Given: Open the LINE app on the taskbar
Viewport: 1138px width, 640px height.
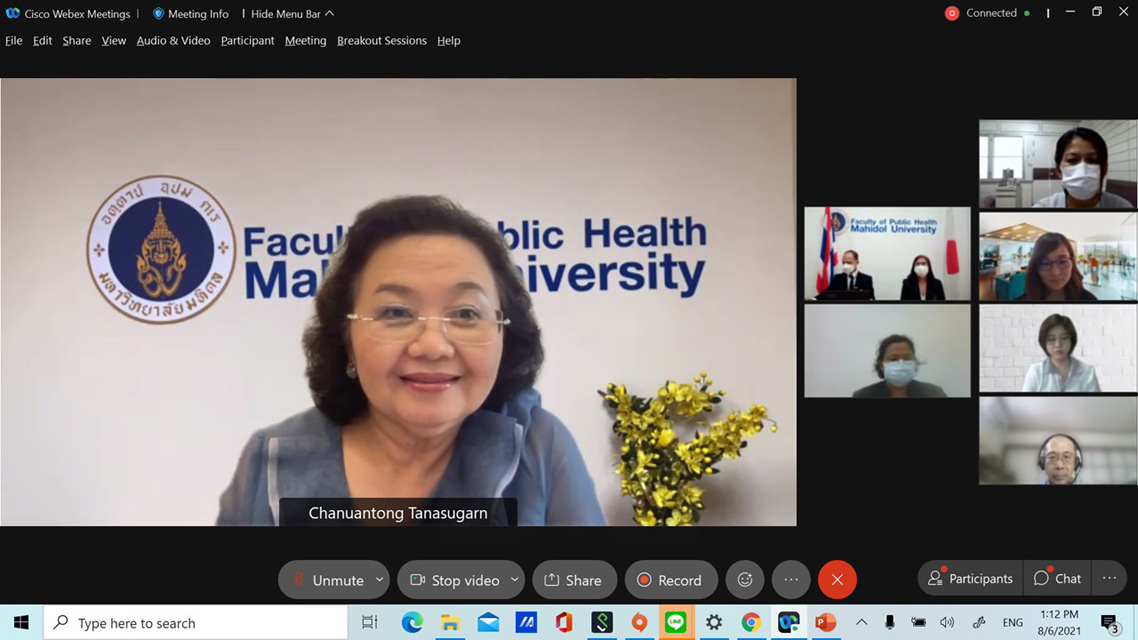Looking at the screenshot, I should pos(676,623).
